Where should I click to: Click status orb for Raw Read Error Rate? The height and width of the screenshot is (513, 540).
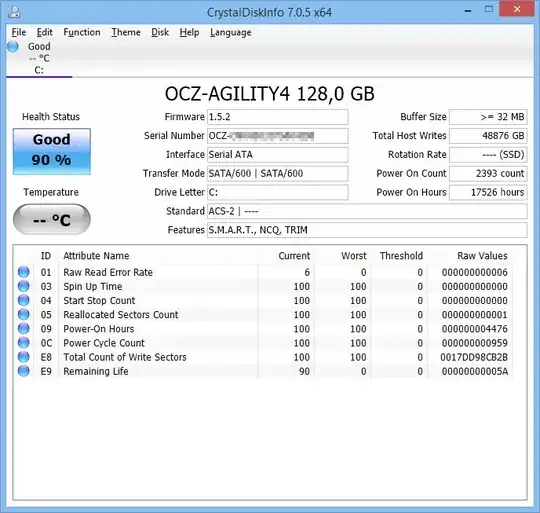(23, 272)
